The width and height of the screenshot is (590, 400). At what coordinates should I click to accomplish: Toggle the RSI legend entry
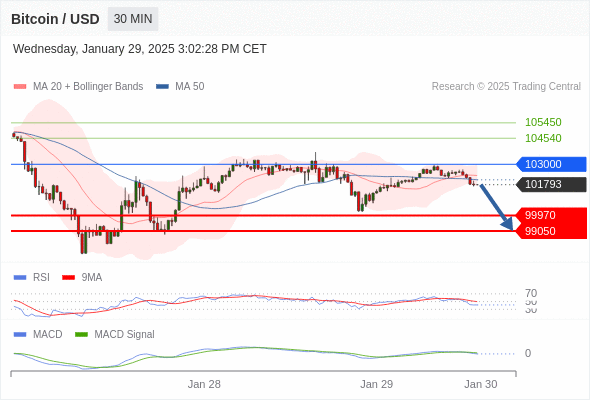coord(31,277)
